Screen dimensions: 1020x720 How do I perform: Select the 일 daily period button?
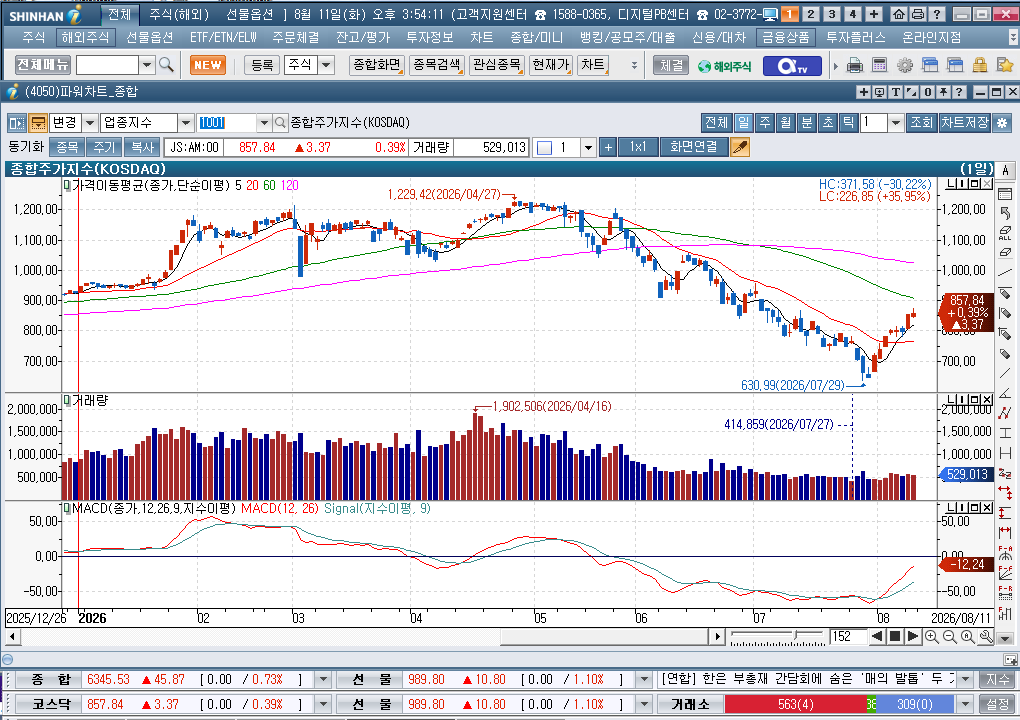coord(744,122)
